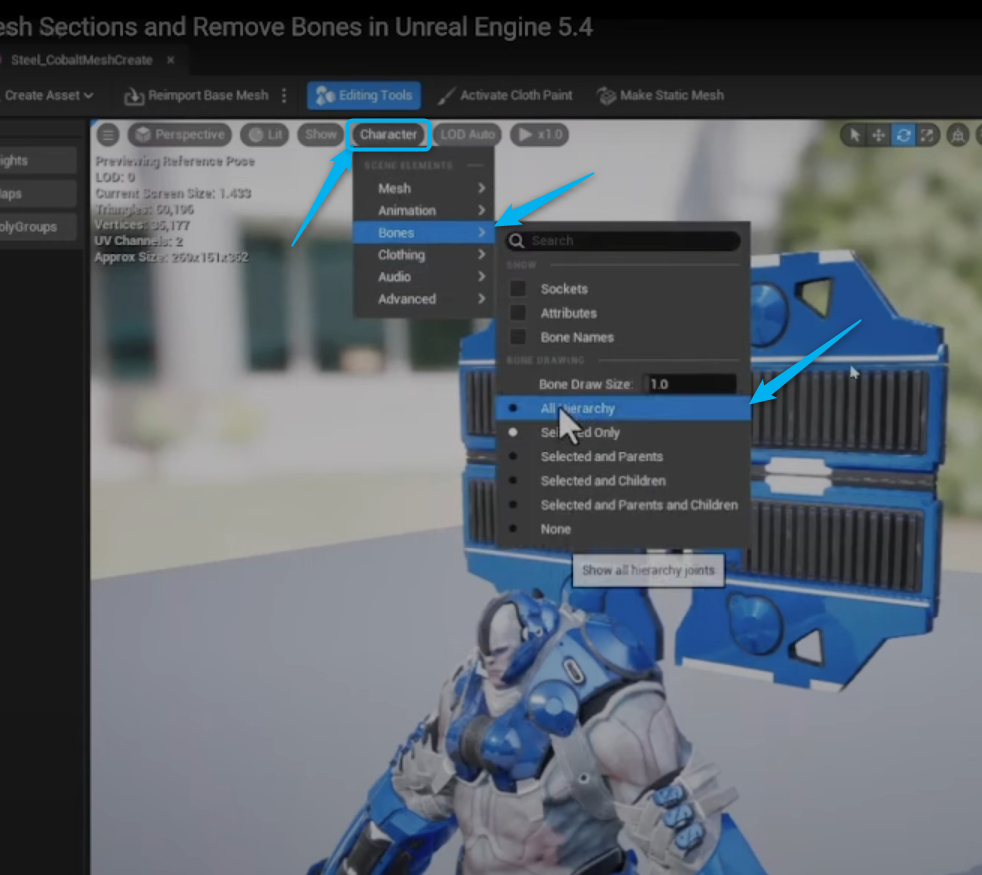
Task: Expand the Animation submenu arrow
Action: point(481,210)
